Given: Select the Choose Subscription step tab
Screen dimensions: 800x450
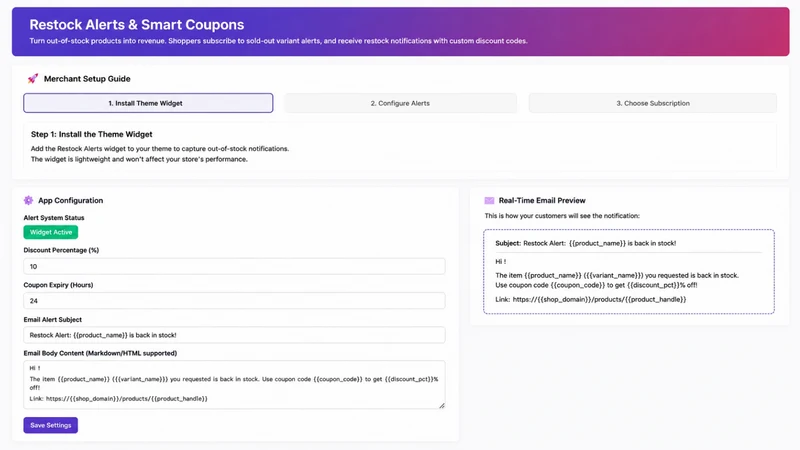Looking at the screenshot, I should [x=653, y=103].
